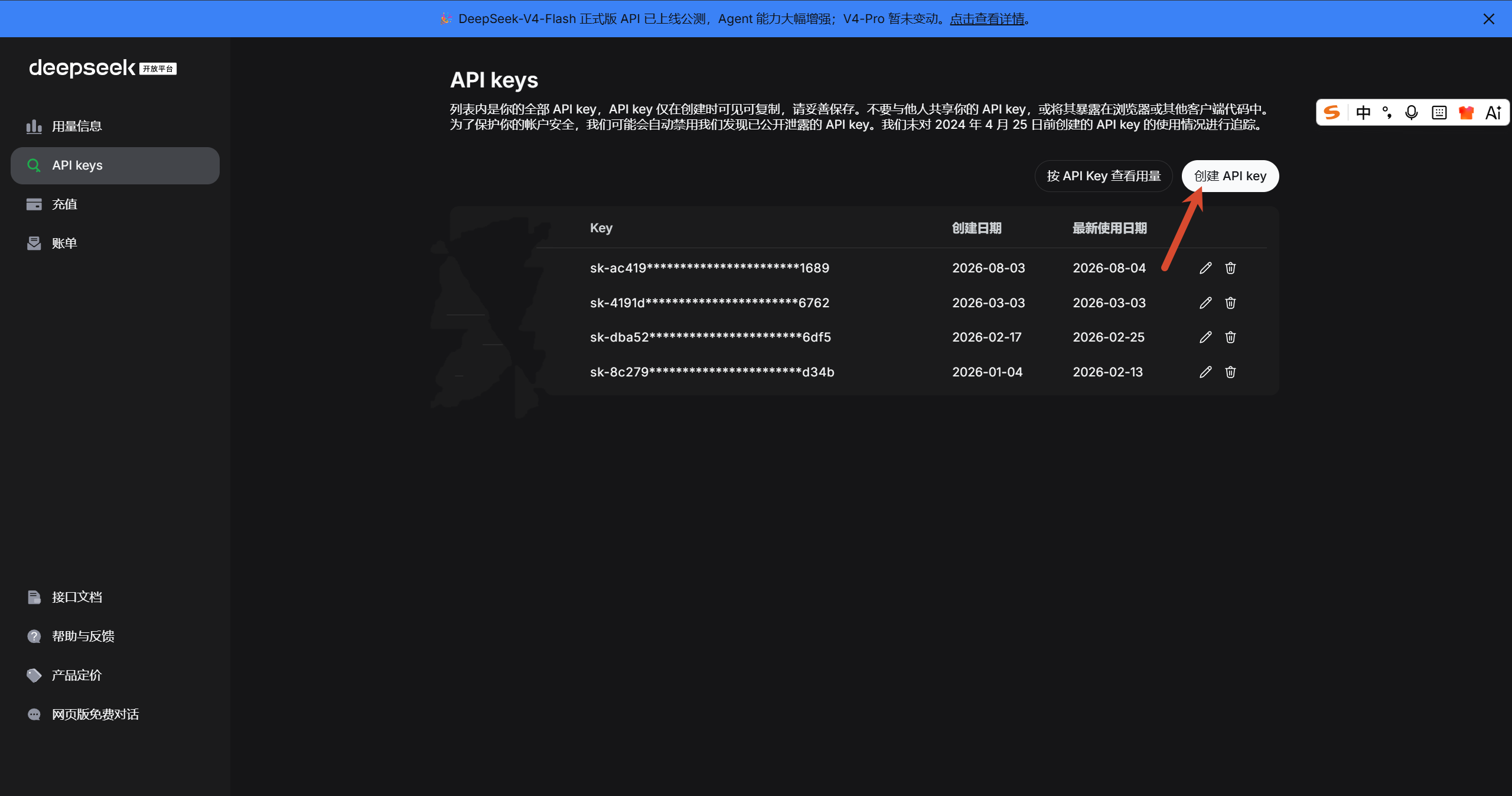Click the 创建日期 column header
Screen dimensions: 1512x796
(977, 228)
